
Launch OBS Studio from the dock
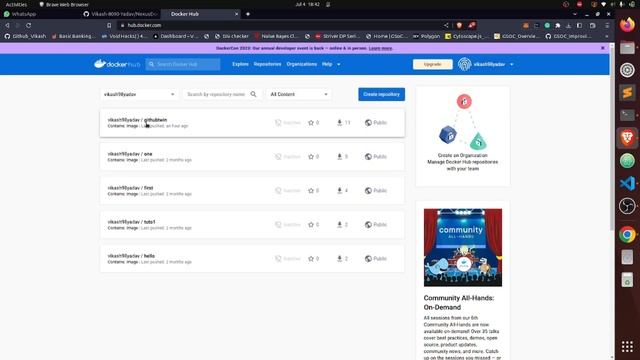pos(627,206)
